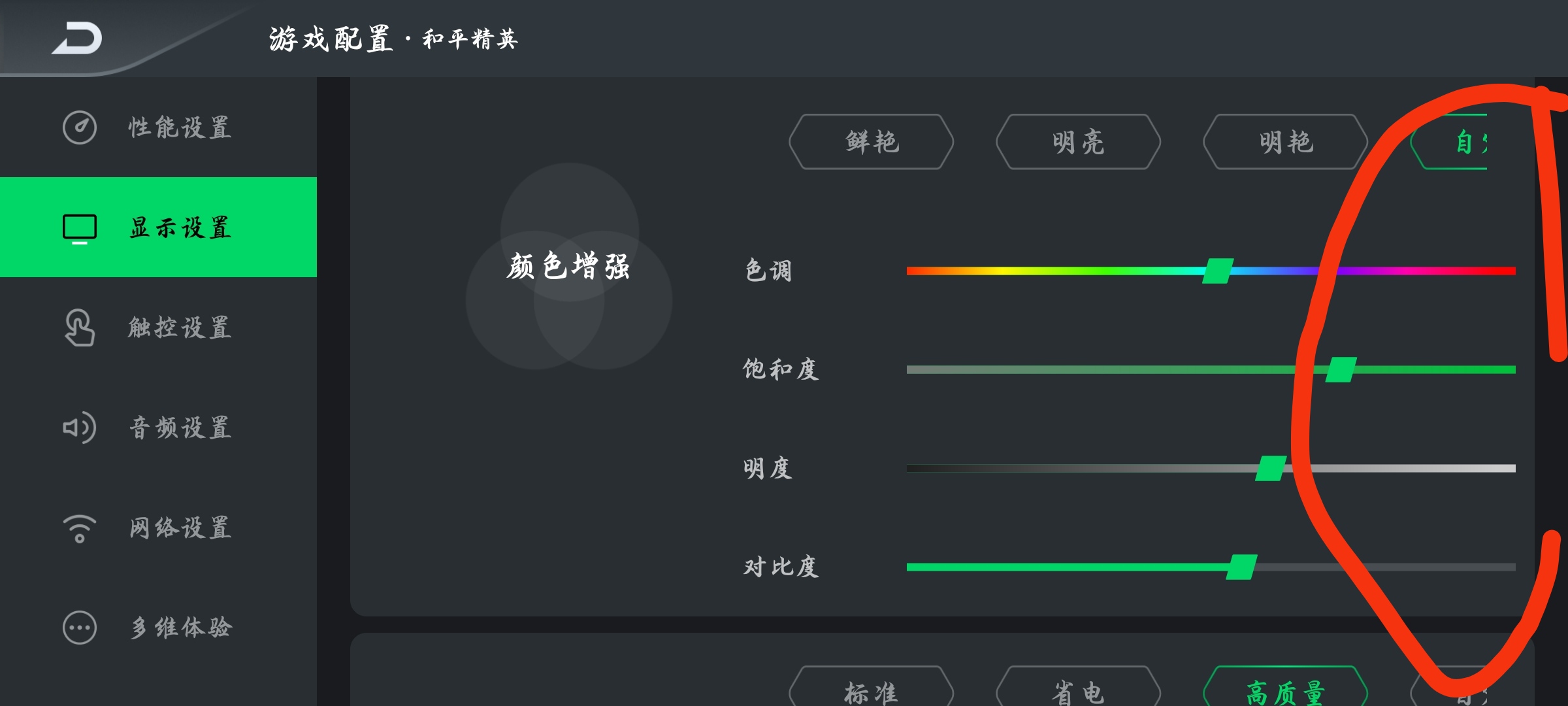Select the 明亮 color preset
Screen dimensions: 1568x706
1079,142
